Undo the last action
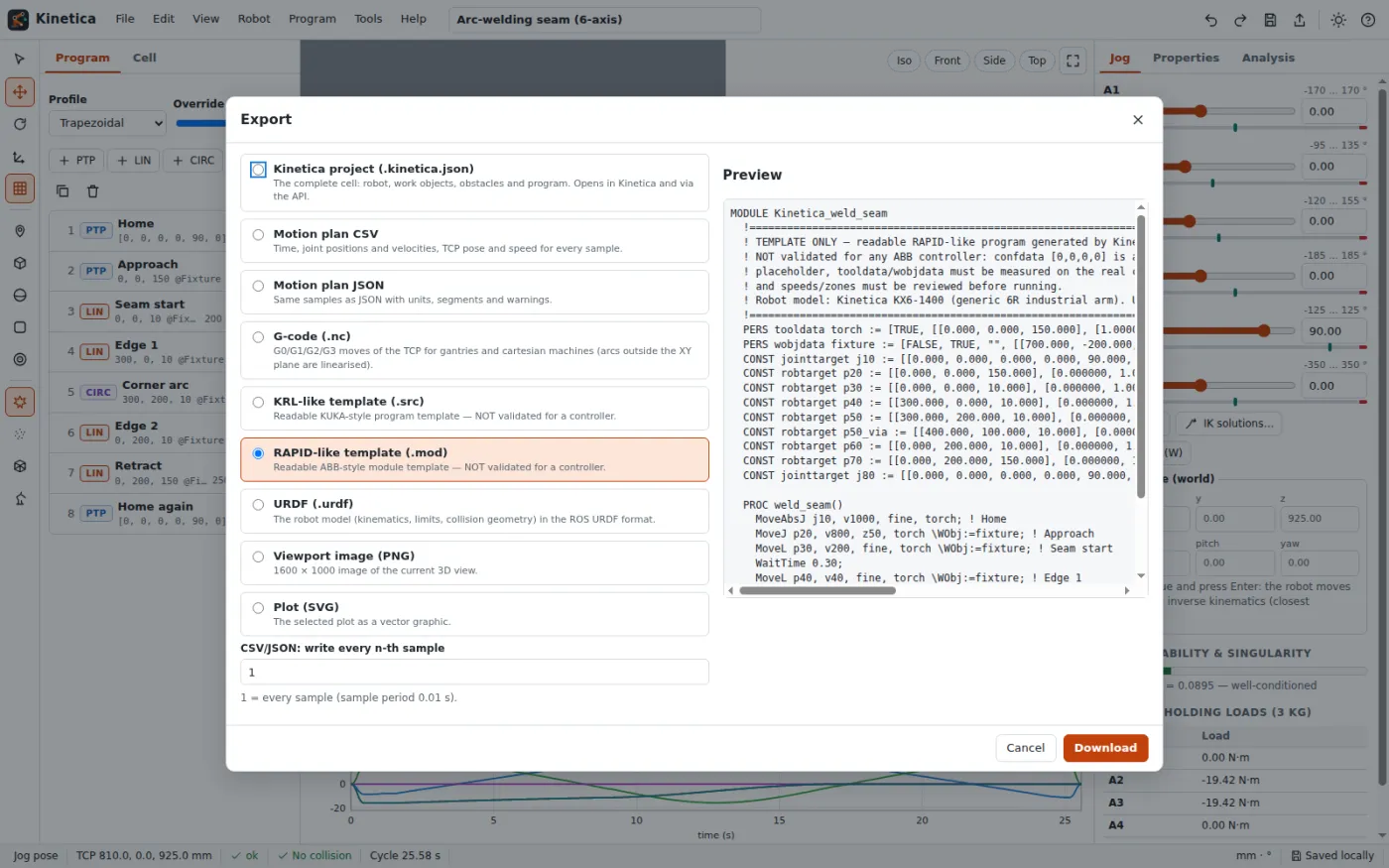 pos(1210,19)
